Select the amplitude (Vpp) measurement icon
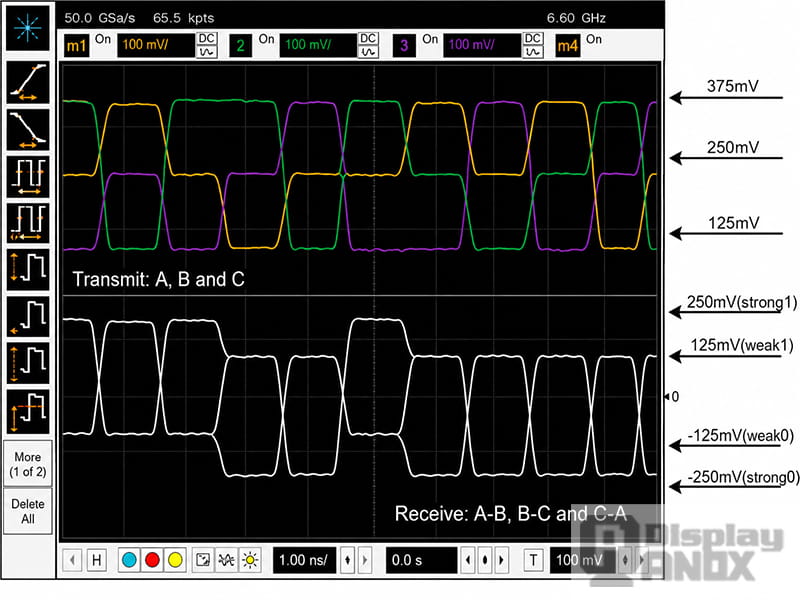The image size is (800, 600). [28, 269]
